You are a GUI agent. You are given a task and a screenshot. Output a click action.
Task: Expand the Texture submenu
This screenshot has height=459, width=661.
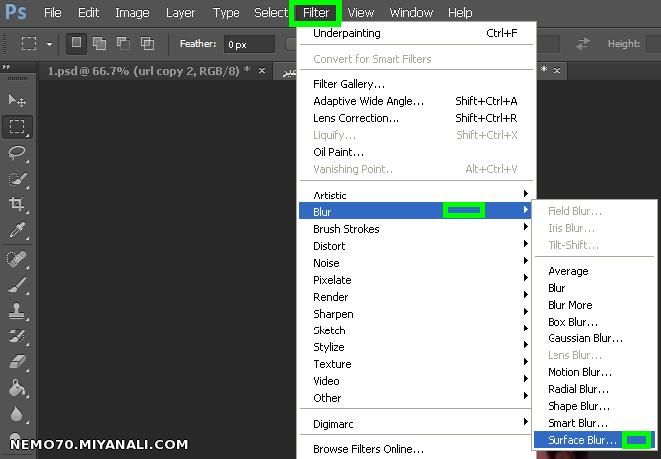[x=415, y=364]
